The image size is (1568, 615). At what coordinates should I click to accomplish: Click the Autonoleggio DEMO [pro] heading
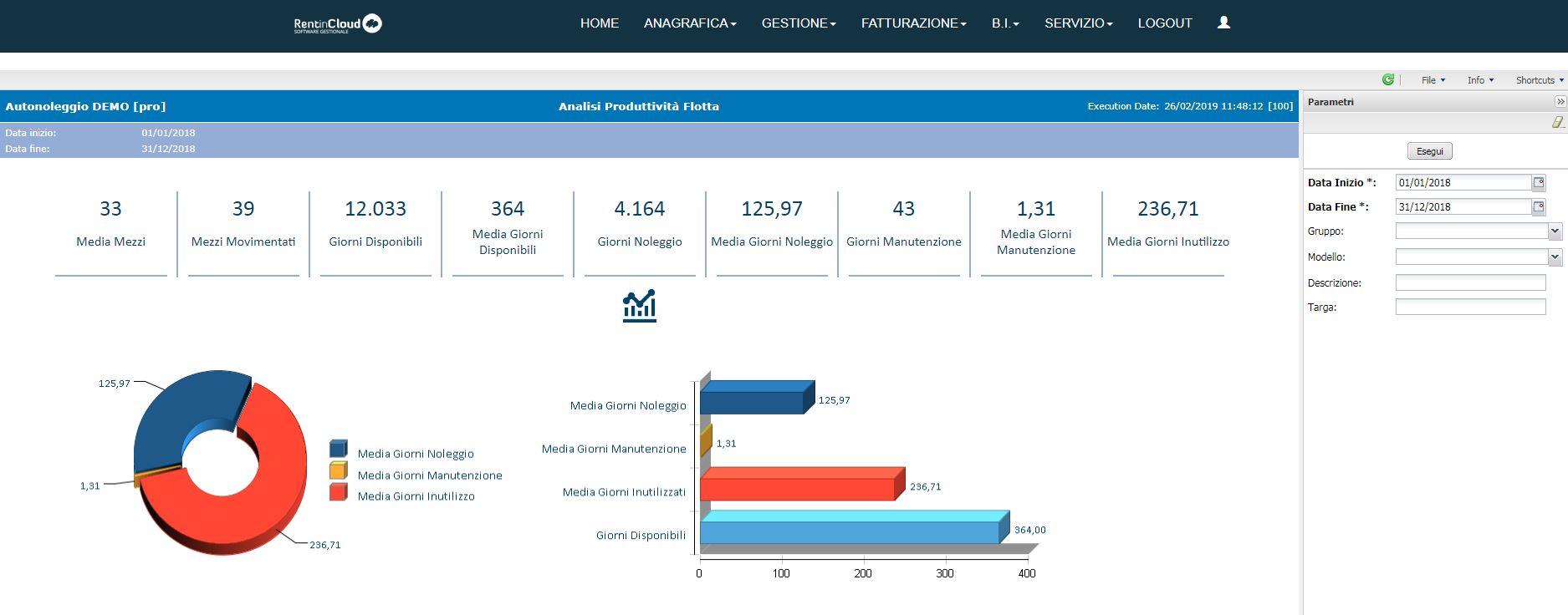[x=85, y=106]
